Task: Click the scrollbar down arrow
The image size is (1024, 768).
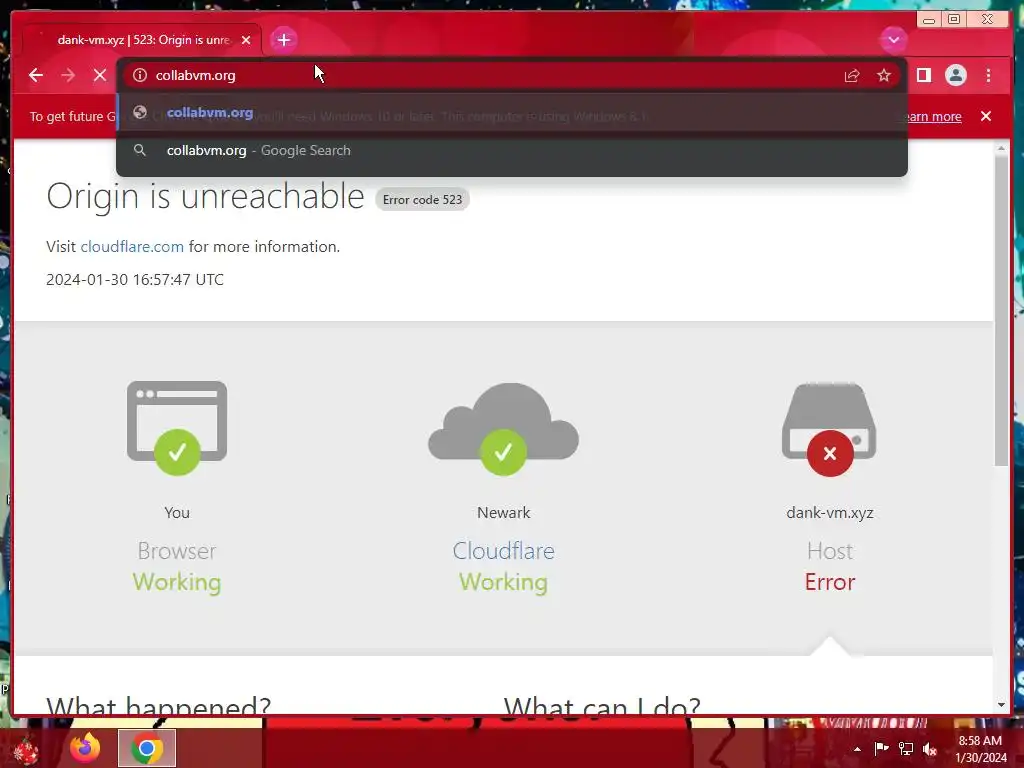Action: (1001, 705)
